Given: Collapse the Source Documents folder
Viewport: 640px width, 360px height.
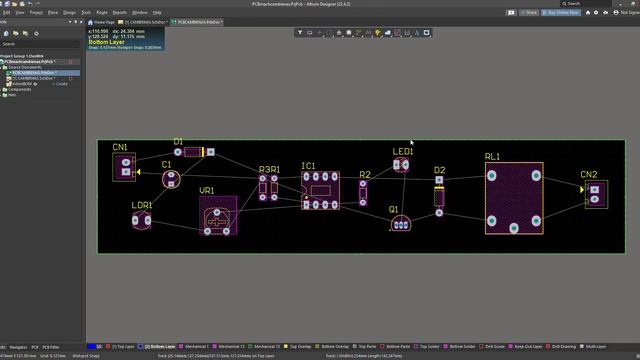Looking at the screenshot, I should click(x=1, y=67).
